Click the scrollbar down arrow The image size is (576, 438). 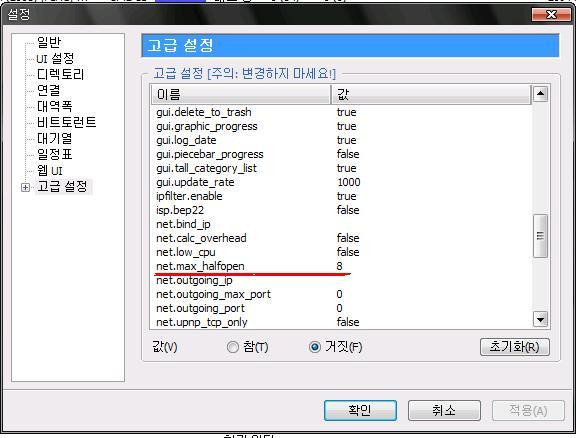coord(540,319)
